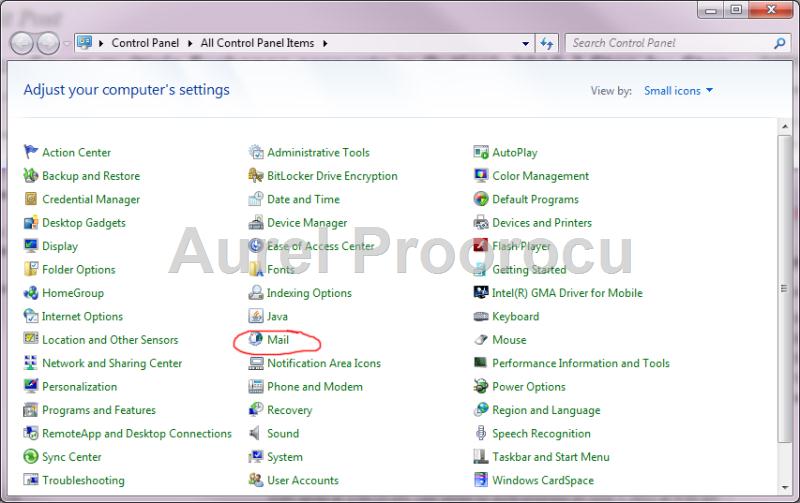Open the HomeGroup icon

(x=31, y=292)
